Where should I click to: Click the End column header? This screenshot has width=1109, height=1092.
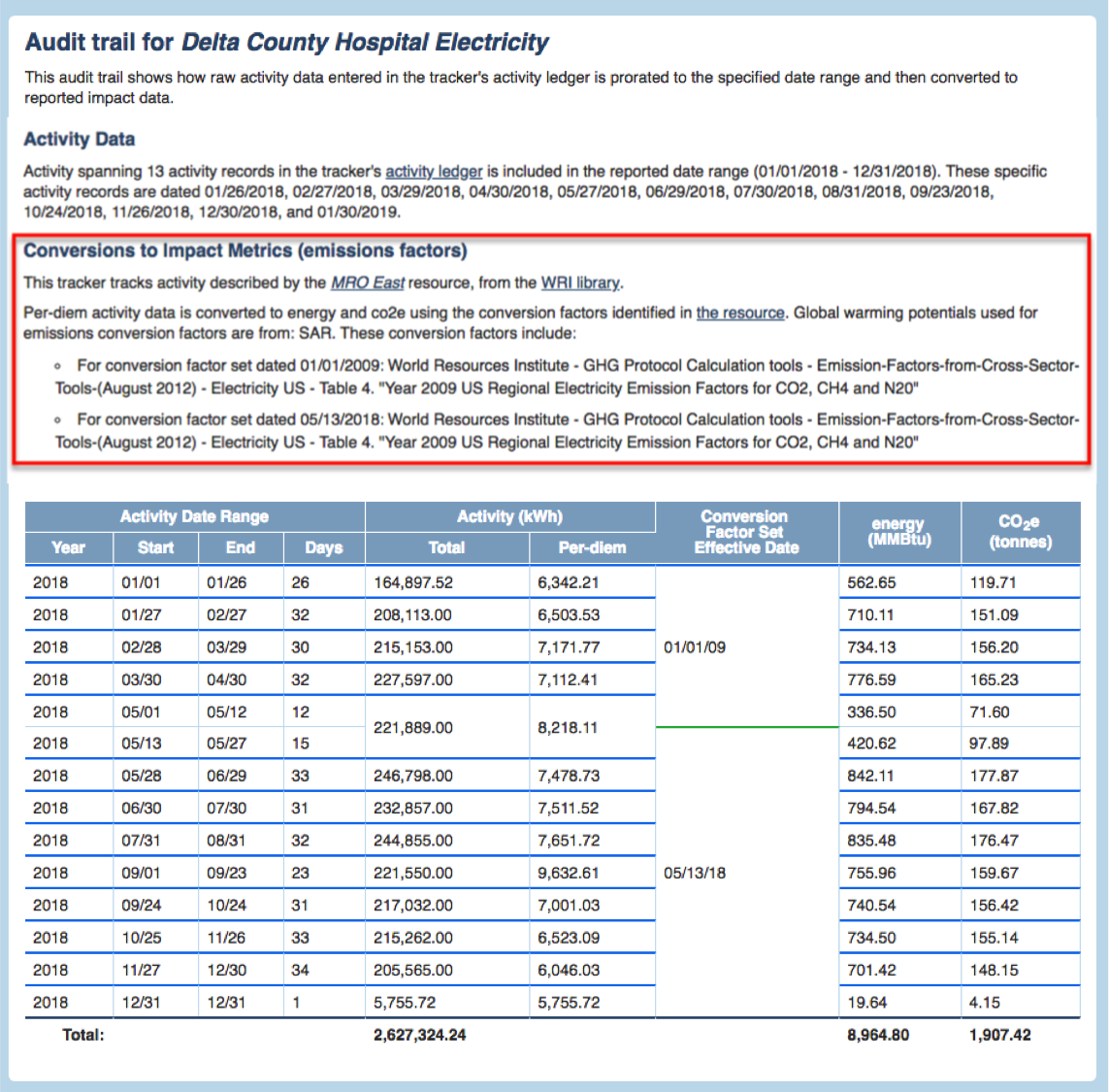240,547
